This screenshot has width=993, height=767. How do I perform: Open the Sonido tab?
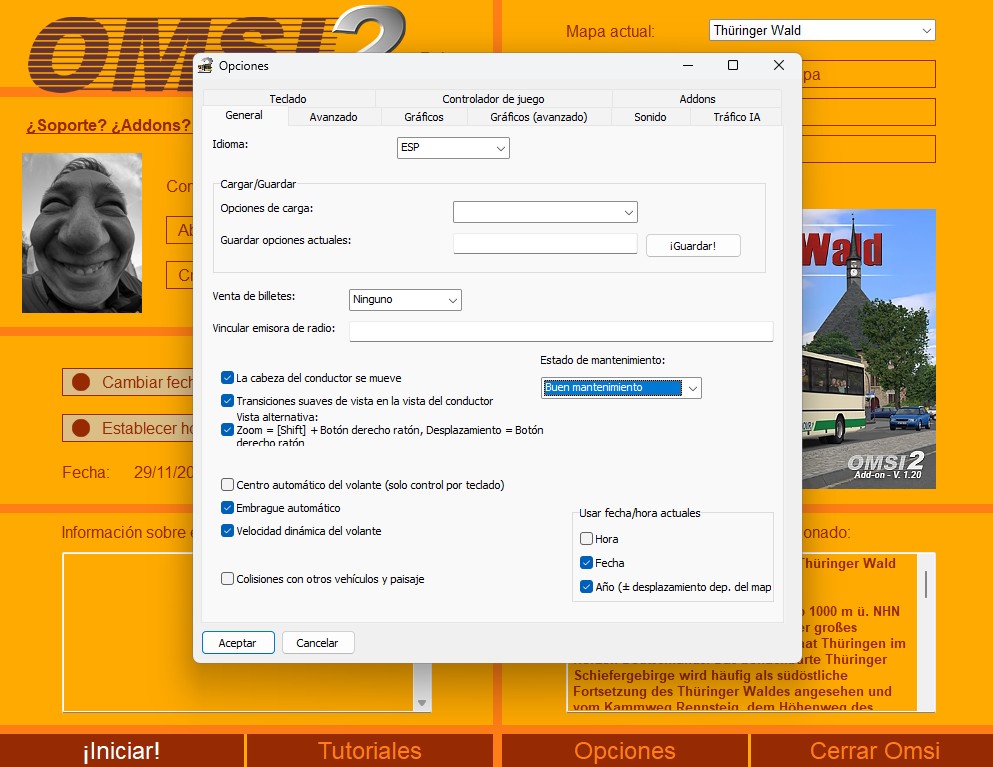pos(650,117)
